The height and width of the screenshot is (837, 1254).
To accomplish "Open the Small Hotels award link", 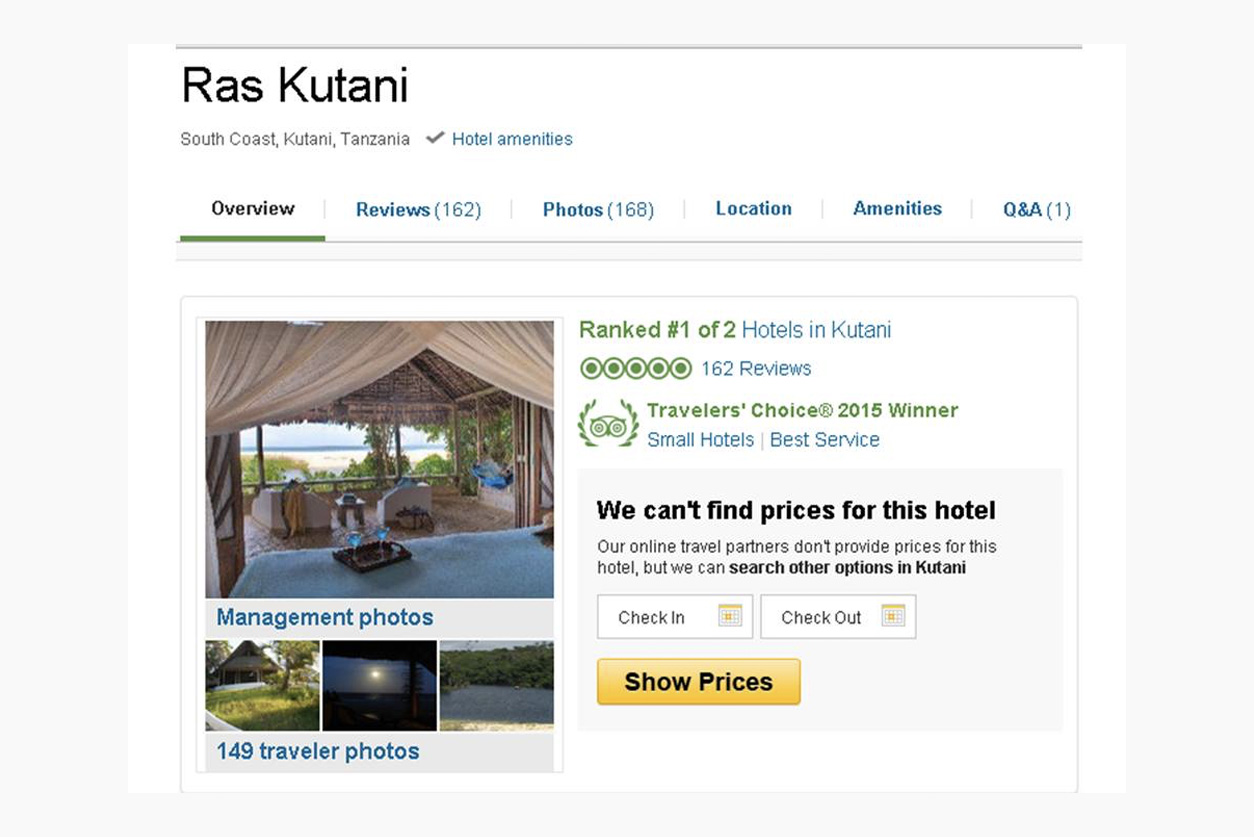I will [x=700, y=440].
